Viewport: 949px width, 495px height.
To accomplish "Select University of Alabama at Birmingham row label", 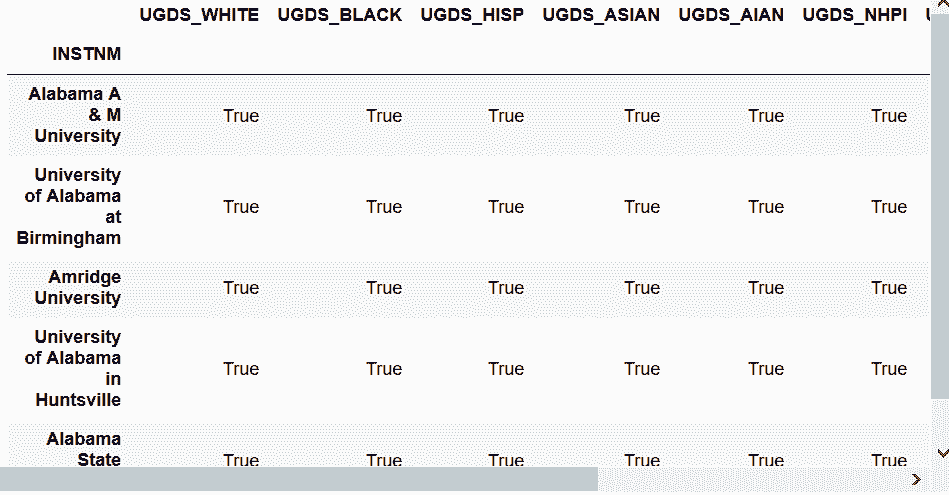I will tap(69, 206).
